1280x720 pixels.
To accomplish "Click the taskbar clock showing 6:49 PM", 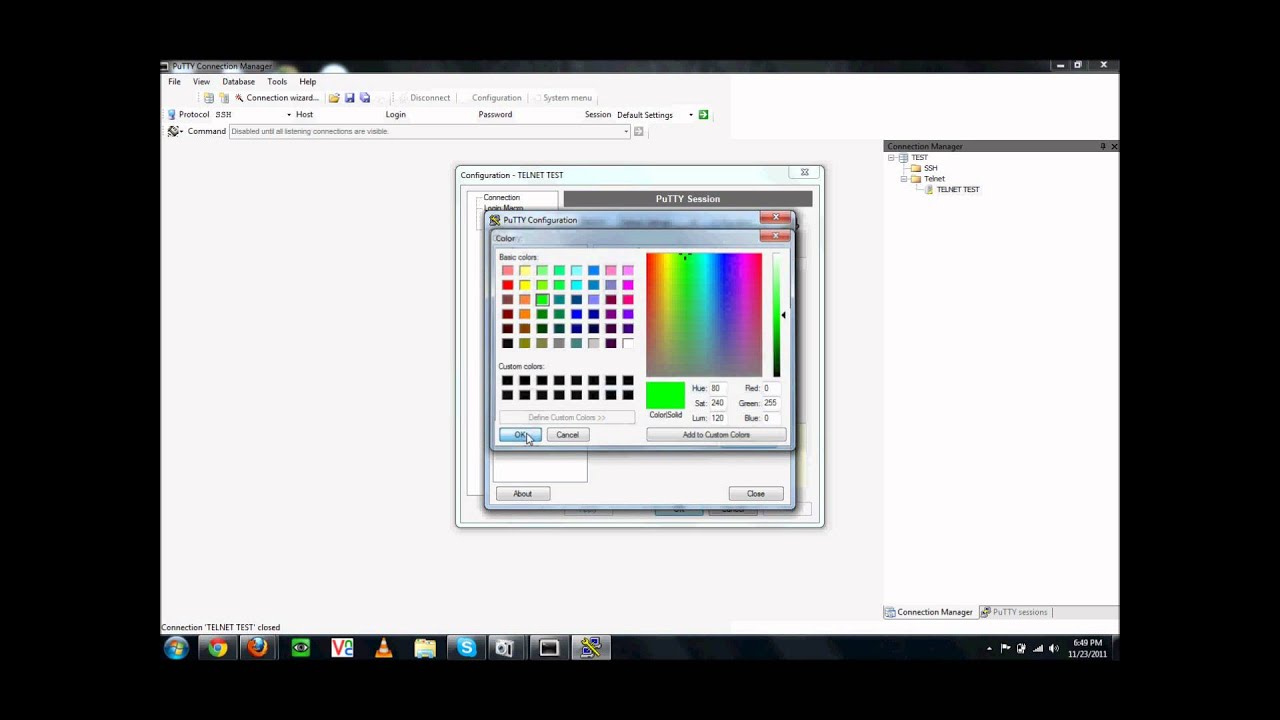I will tap(1088, 648).
